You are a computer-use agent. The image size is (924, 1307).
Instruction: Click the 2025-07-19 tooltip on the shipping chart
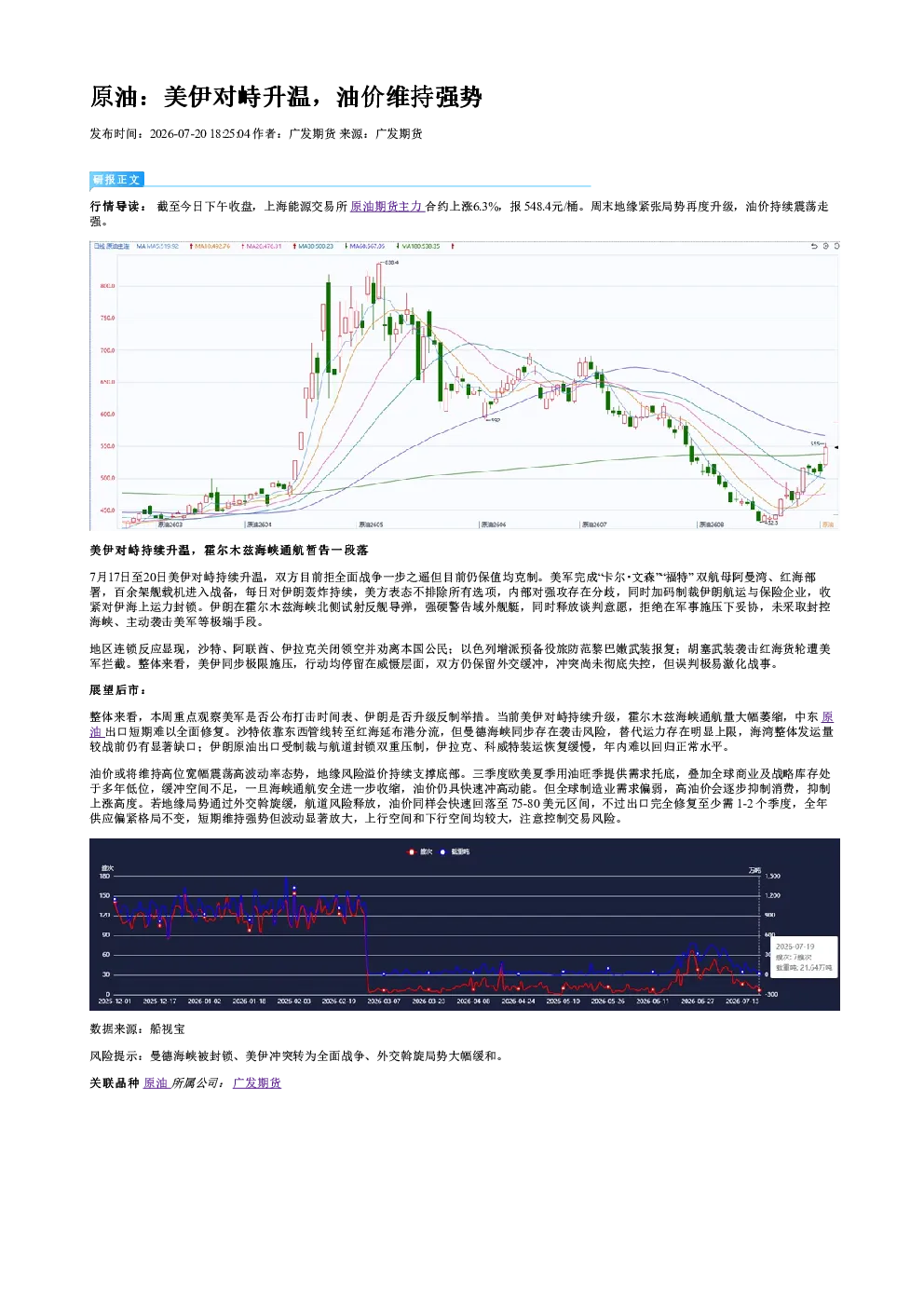tap(803, 957)
